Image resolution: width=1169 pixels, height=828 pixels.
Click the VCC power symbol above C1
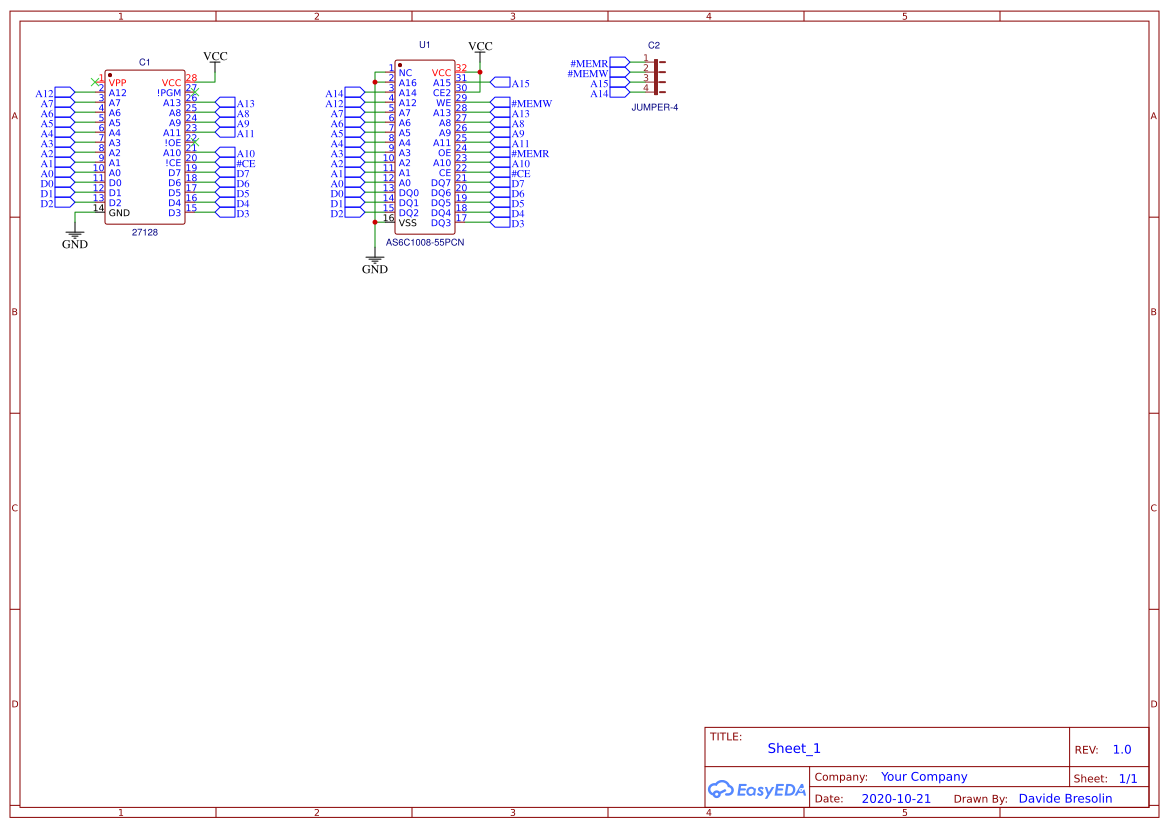coord(216,56)
